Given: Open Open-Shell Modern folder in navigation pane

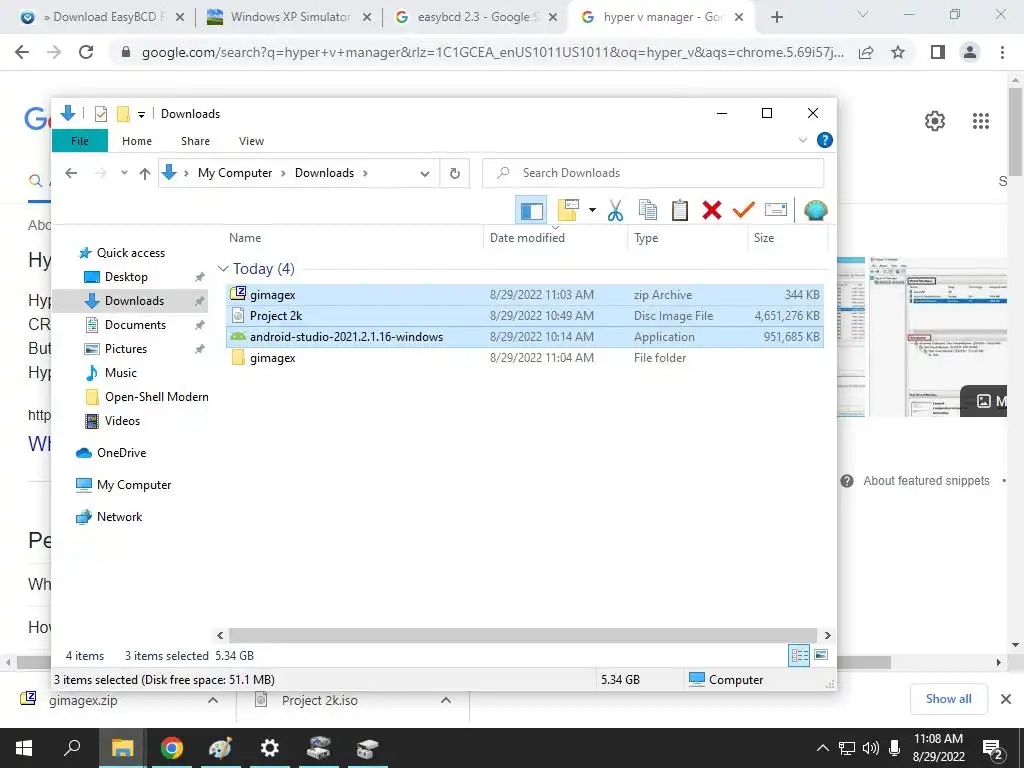Looking at the screenshot, I should pos(156,397).
